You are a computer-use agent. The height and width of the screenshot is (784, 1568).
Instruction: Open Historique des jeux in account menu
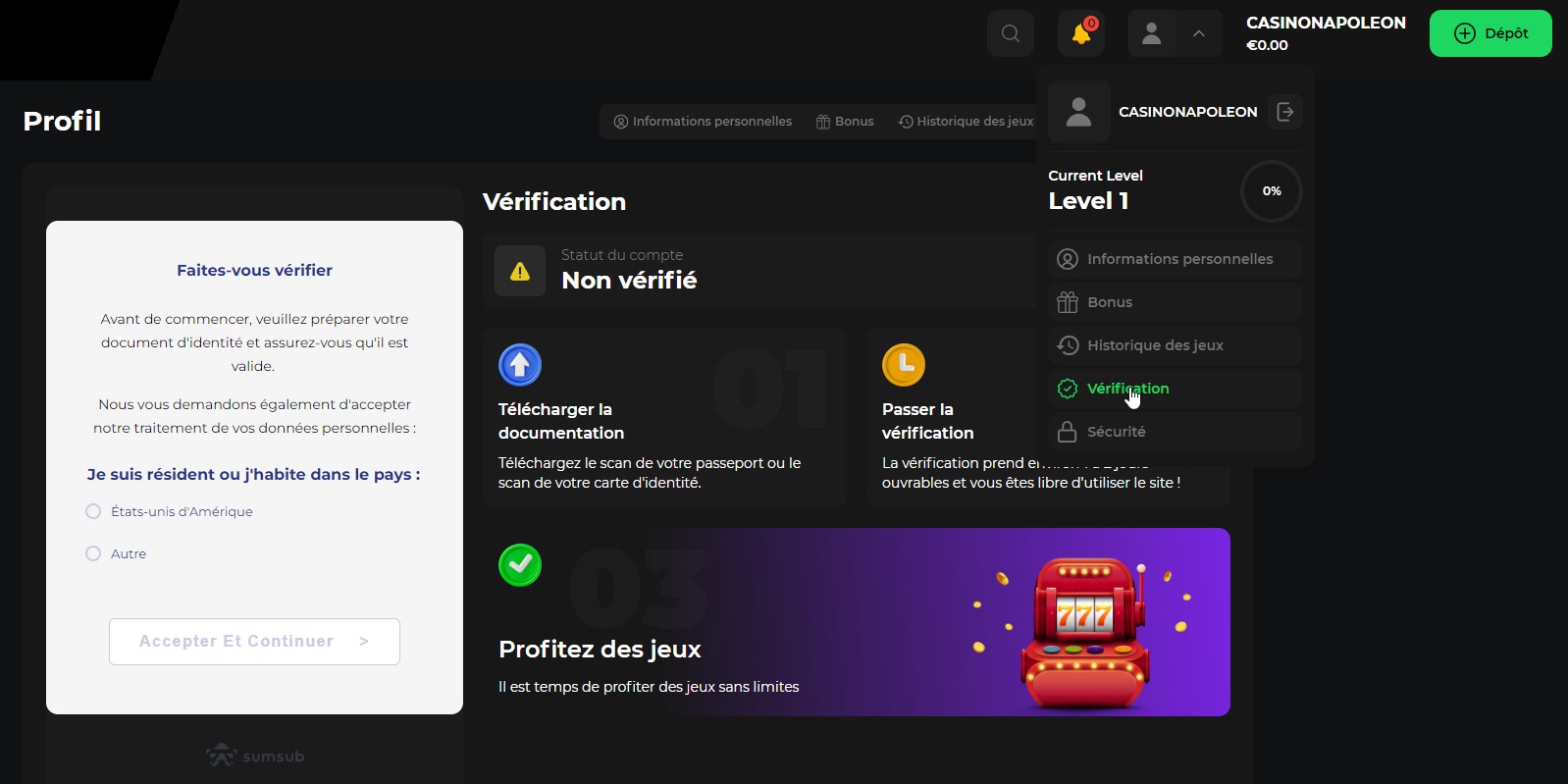1176,345
